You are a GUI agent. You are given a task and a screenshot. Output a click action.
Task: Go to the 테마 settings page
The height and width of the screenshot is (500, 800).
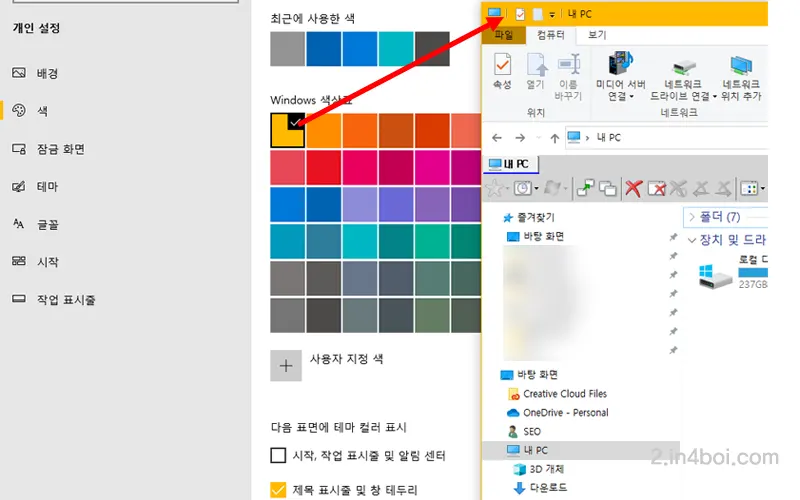(x=35, y=187)
